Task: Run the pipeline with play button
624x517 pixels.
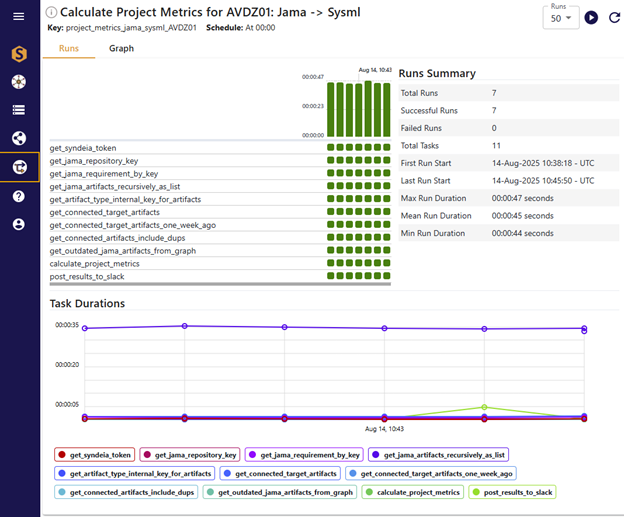Action: click(x=591, y=18)
